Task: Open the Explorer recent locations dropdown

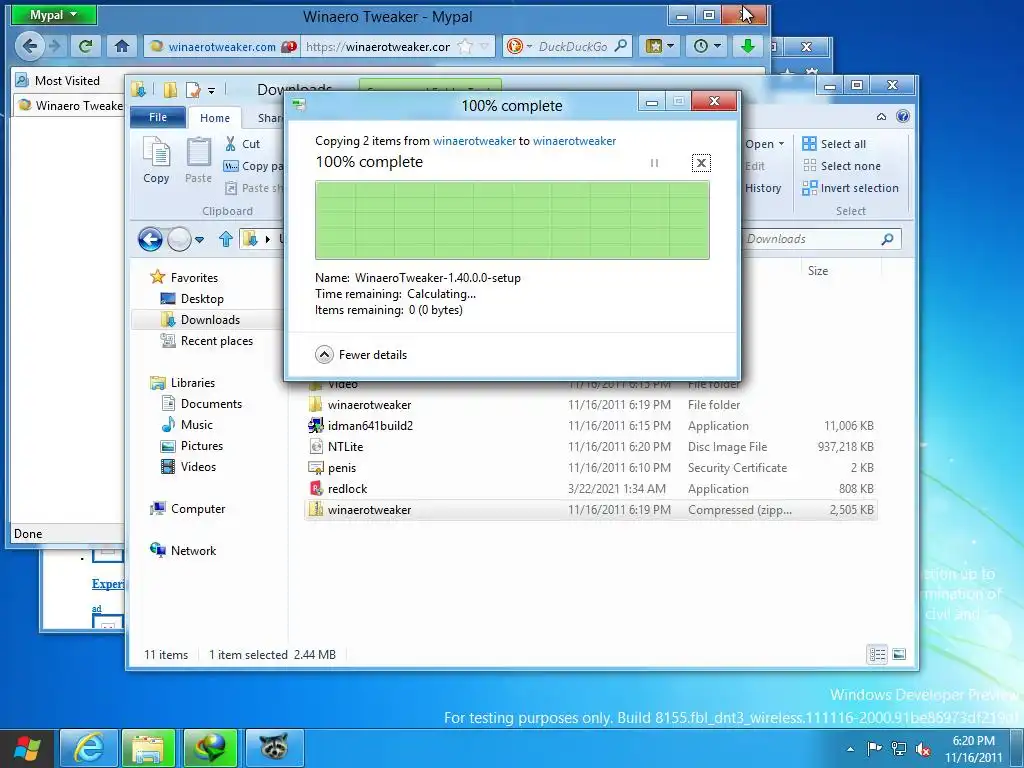Action: point(199,240)
